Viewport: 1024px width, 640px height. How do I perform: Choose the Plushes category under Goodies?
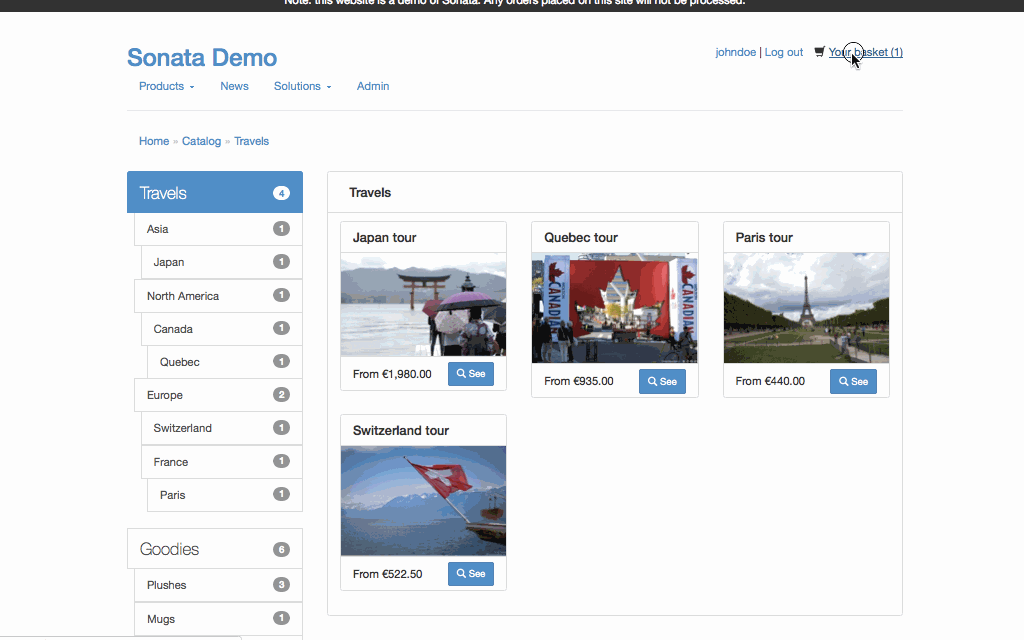[x=167, y=585]
